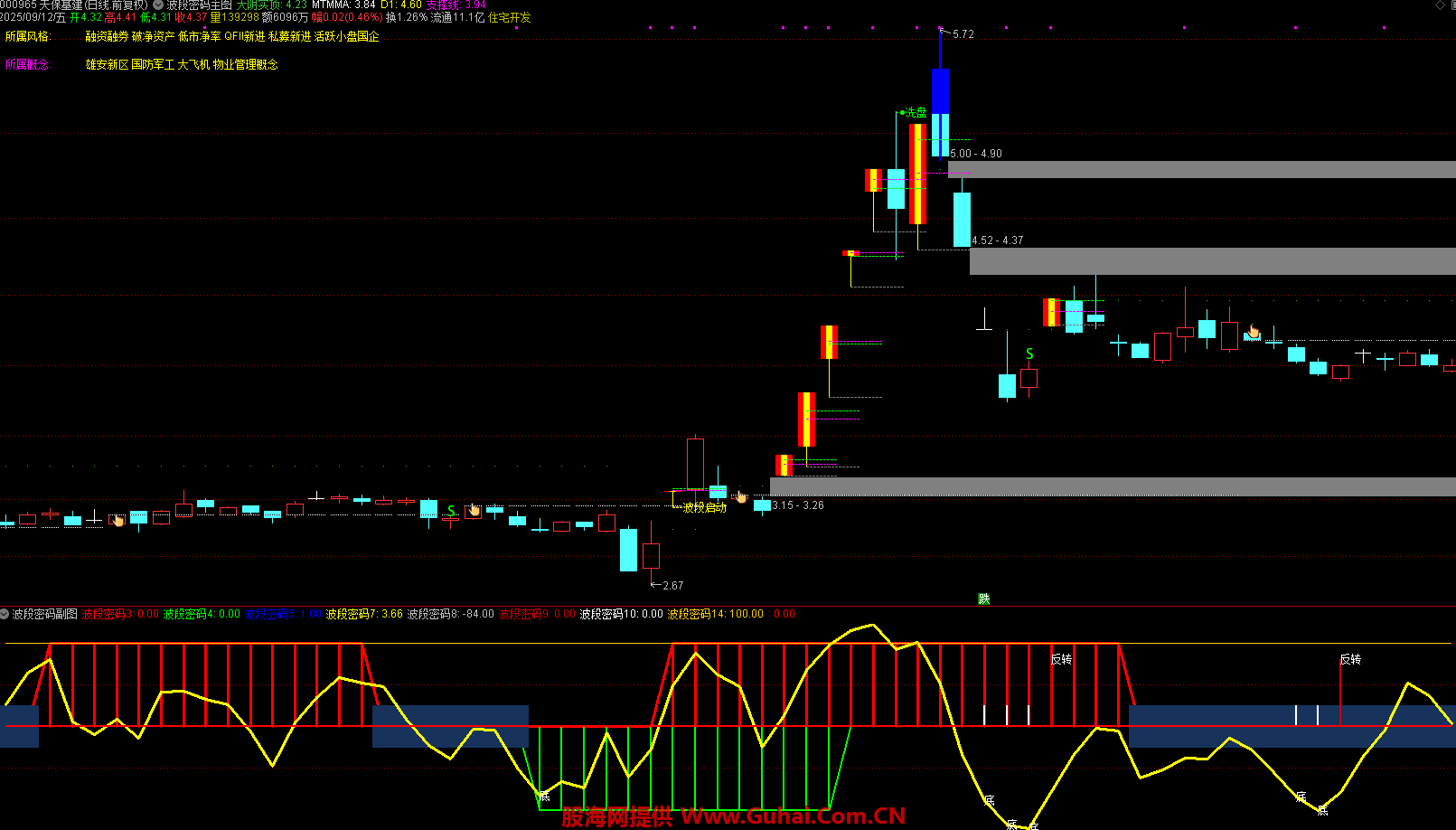Click the 波段密码8: -84.00 readout
This screenshot has width=1456, height=830.
(x=451, y=614)
